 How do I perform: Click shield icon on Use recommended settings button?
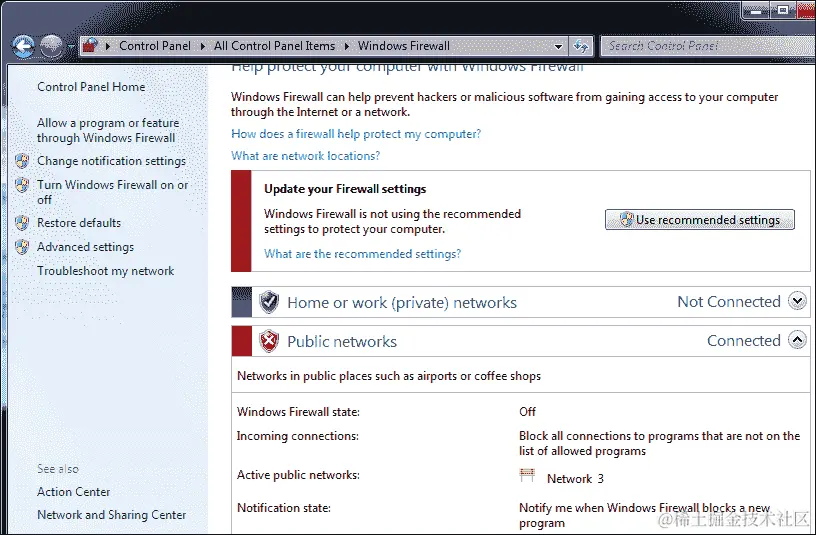click(627, 219)
